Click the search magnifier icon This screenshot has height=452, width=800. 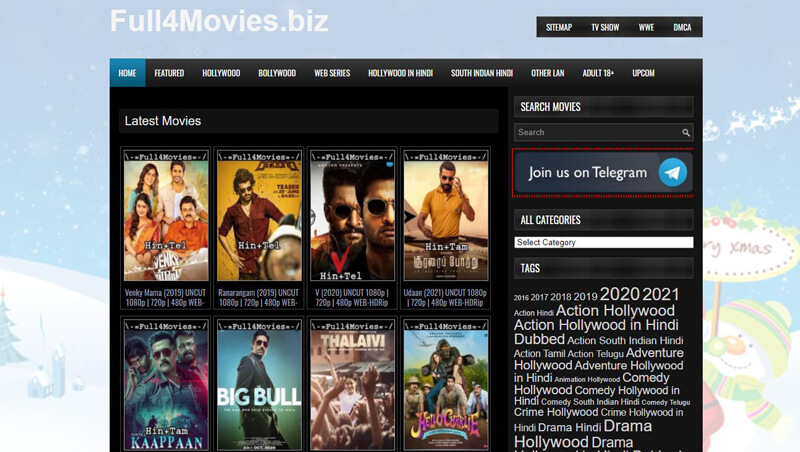point(686,133)
